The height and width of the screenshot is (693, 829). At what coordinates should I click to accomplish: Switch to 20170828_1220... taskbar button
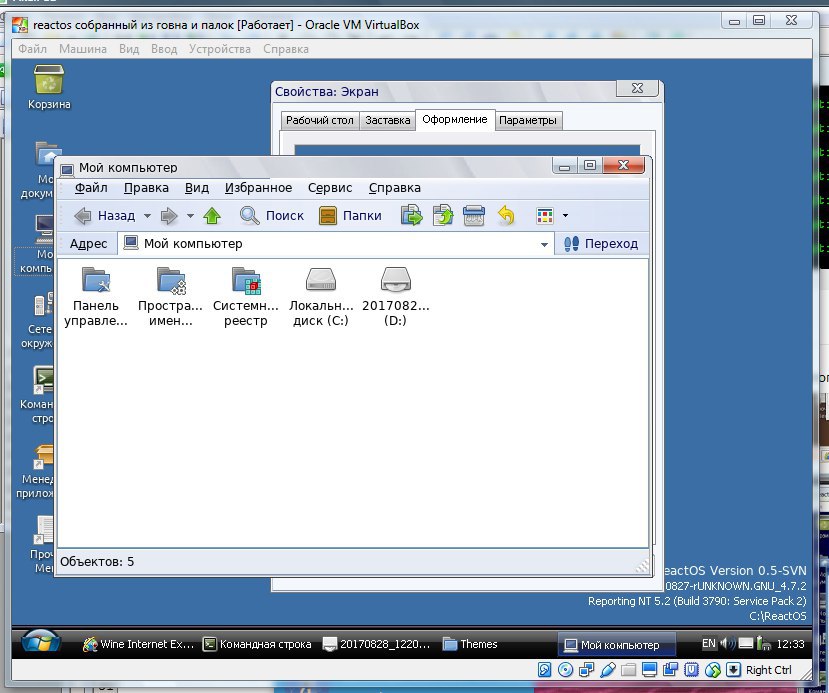tap(377, 644)
